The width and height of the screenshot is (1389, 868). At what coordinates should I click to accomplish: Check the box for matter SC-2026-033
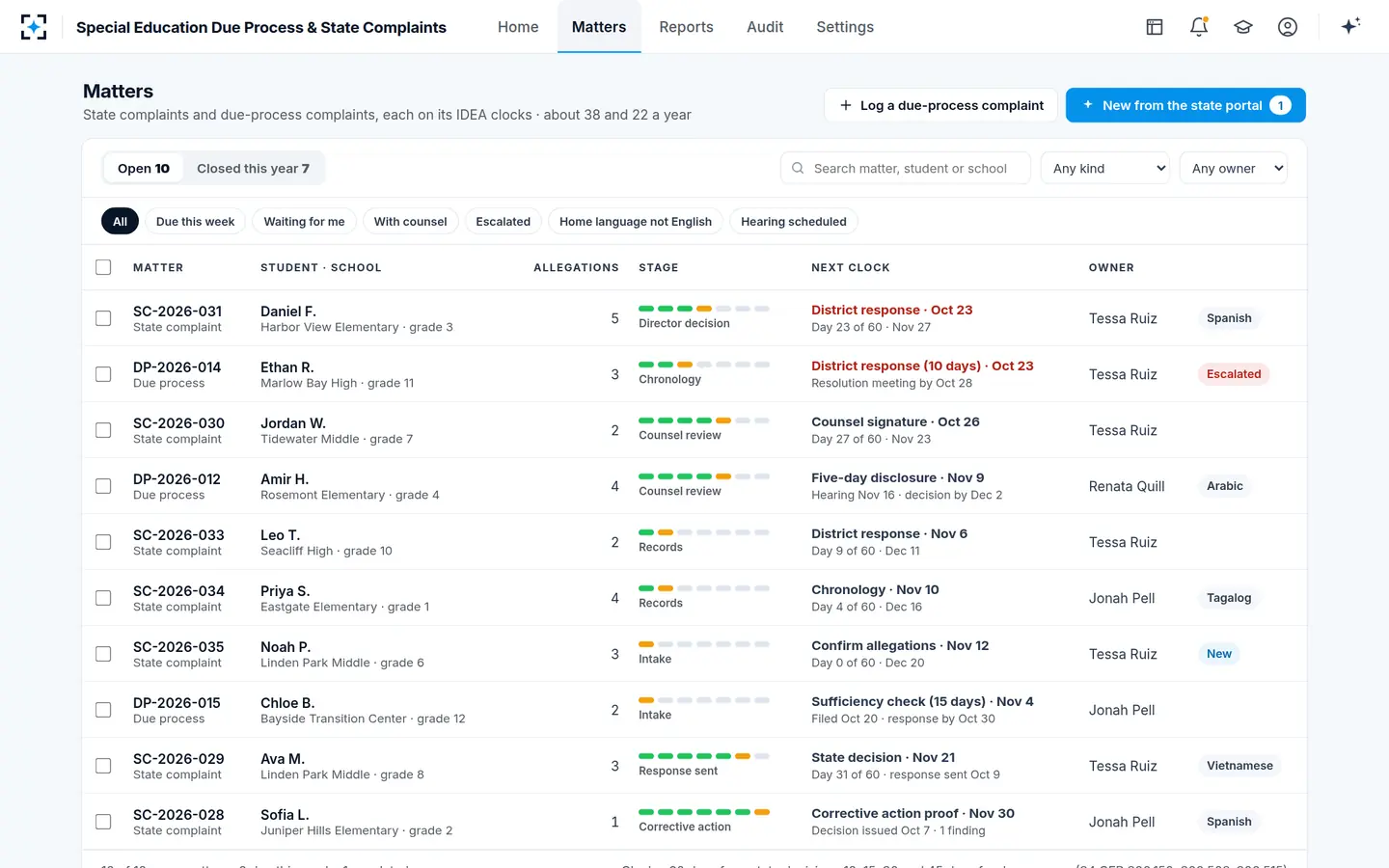click(103, 542)
